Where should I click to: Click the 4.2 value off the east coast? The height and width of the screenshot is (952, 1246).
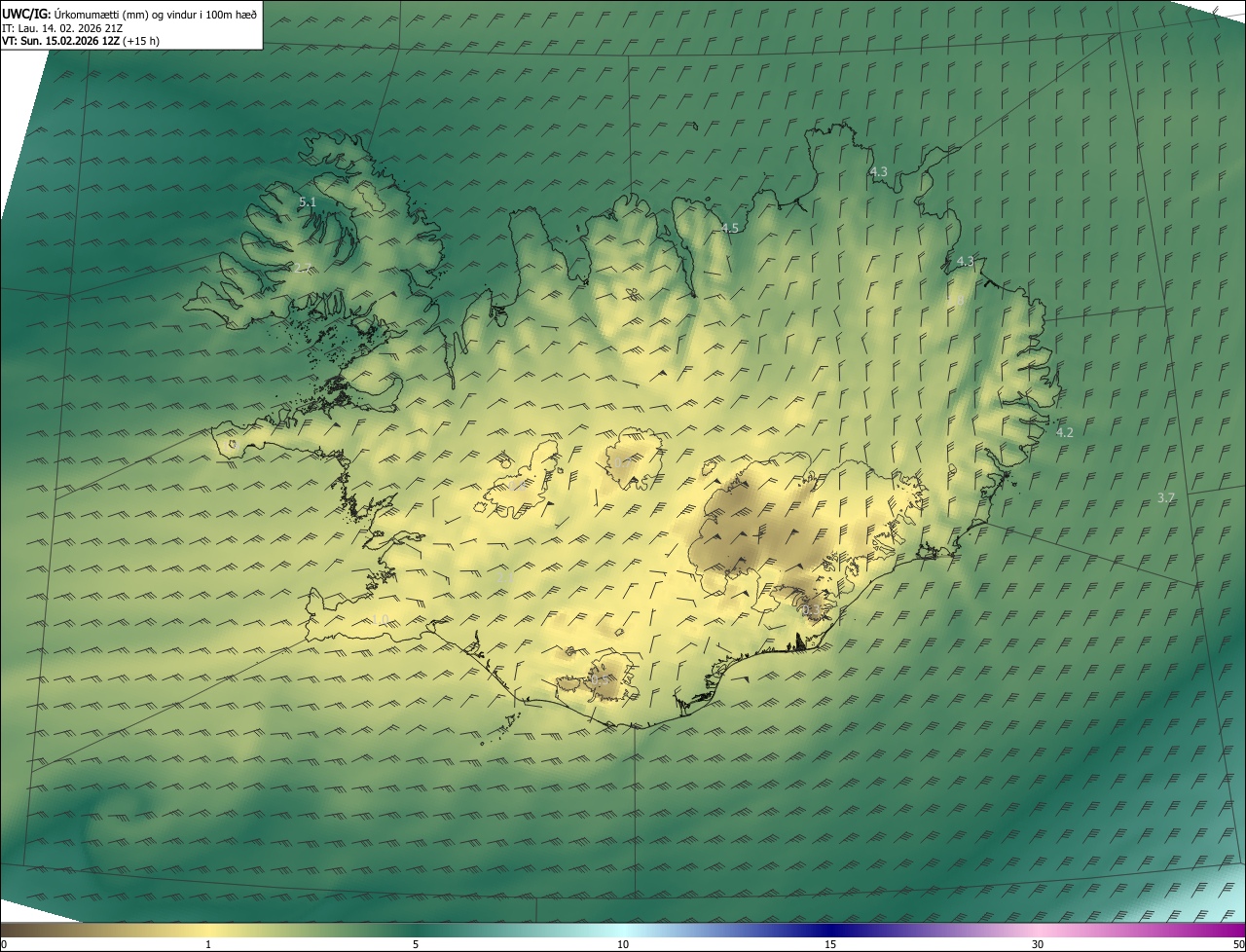[x=1064, y=432]
